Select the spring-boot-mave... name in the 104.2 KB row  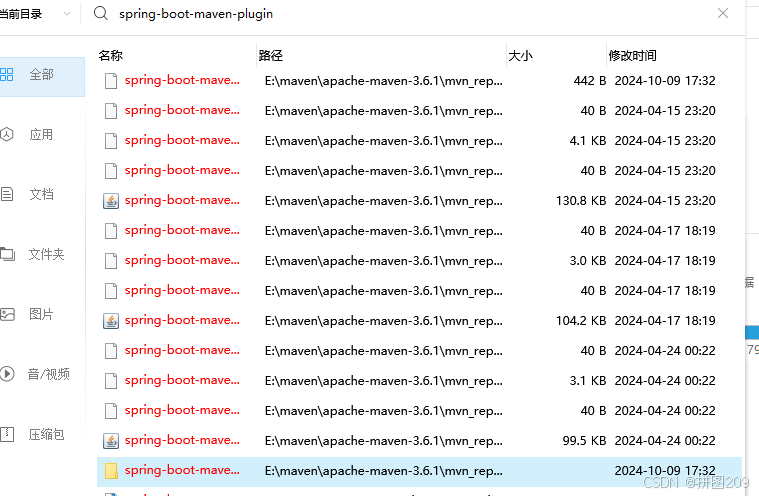pos(182,320)
